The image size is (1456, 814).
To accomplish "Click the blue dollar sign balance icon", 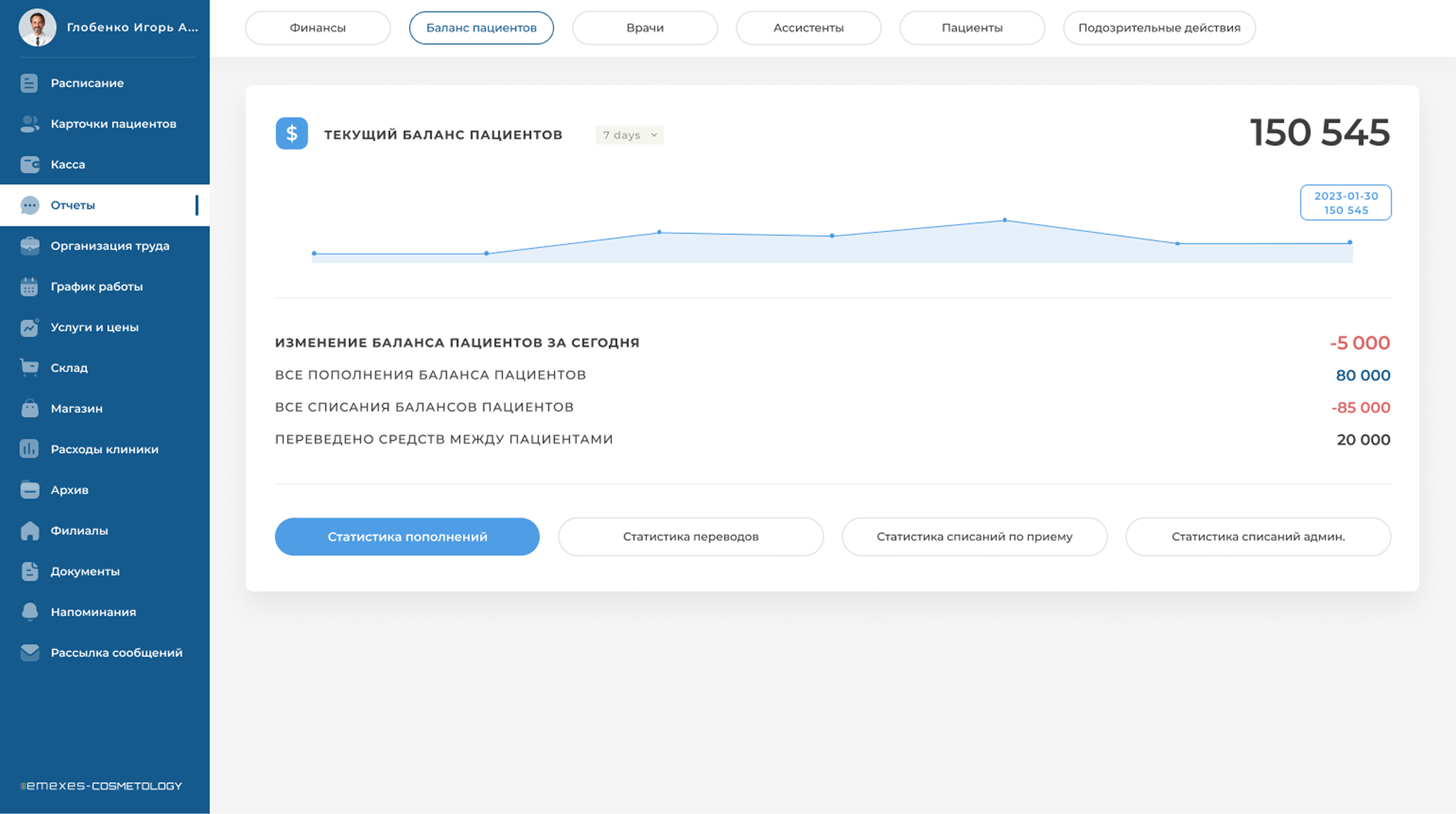I will 291,133.
